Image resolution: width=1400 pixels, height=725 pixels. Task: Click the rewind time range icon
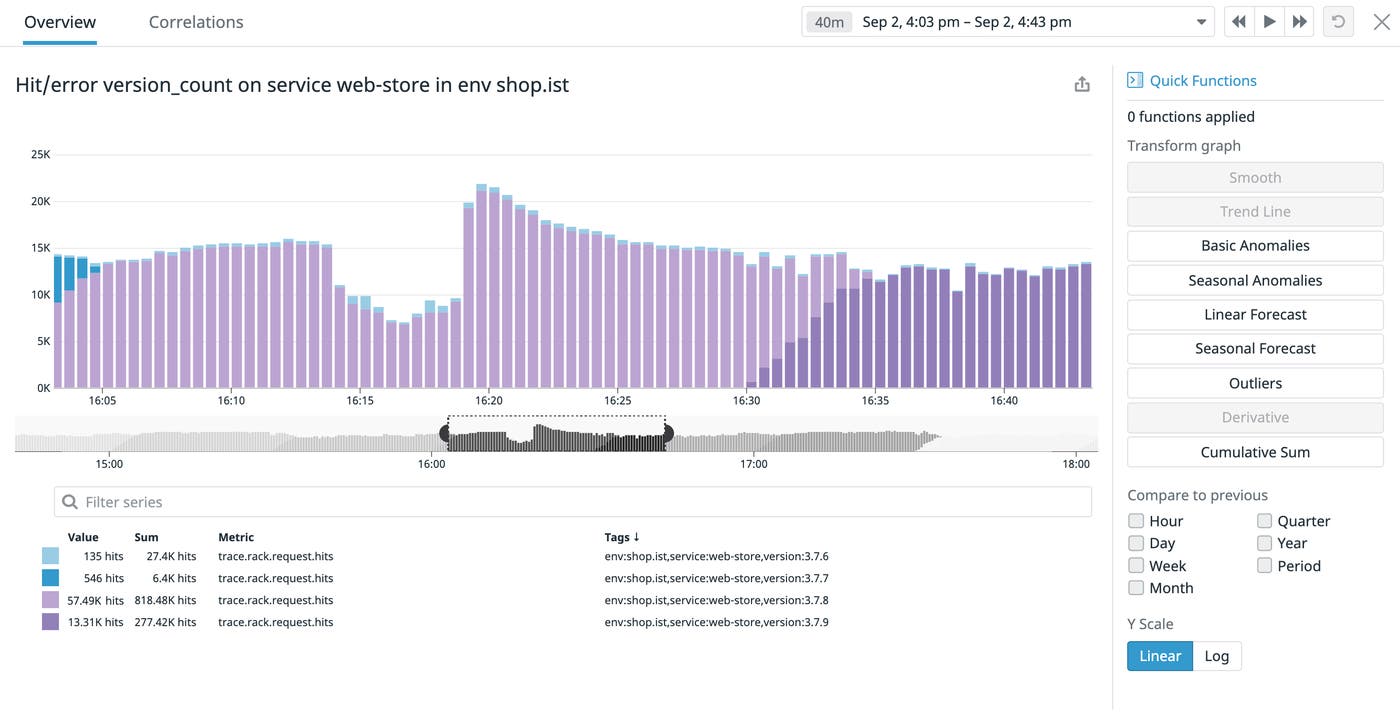1239,22
